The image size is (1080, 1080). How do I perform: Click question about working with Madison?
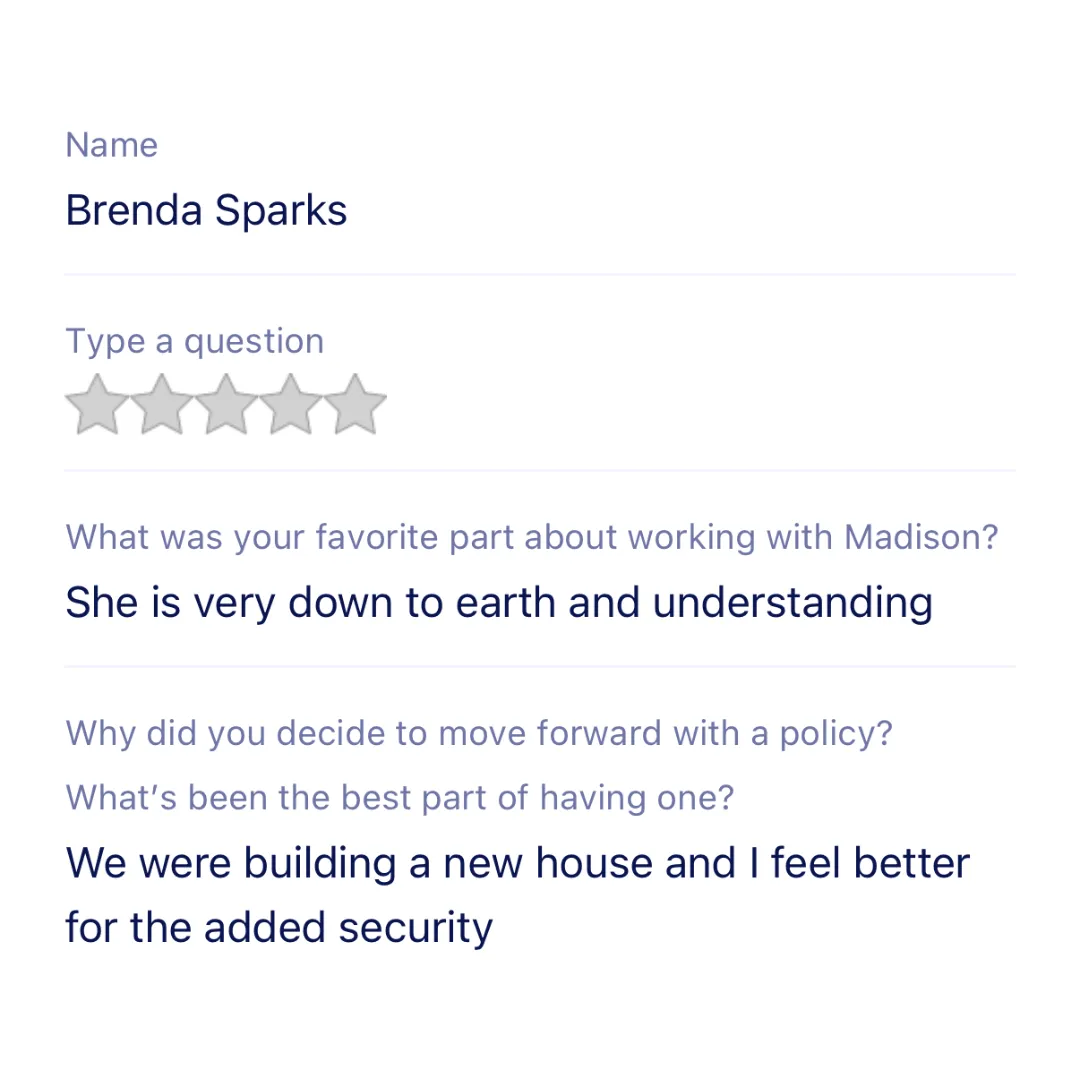(x=532, y=537)
